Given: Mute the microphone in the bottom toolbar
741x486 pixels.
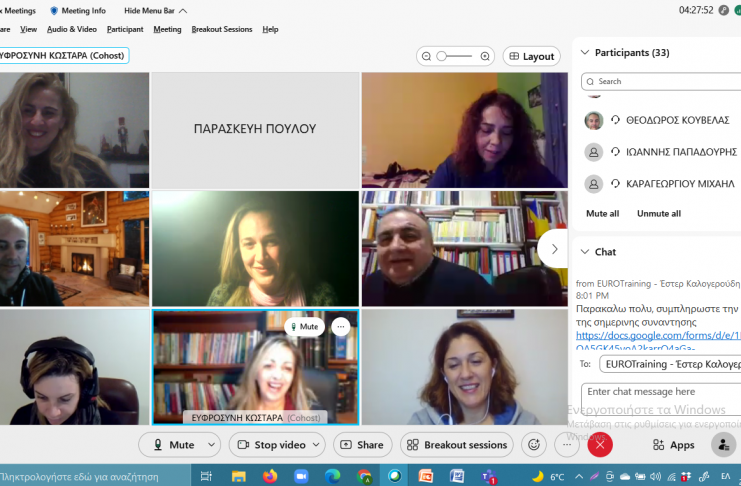Looking at the screenshot, I should (x=171, y=445).
